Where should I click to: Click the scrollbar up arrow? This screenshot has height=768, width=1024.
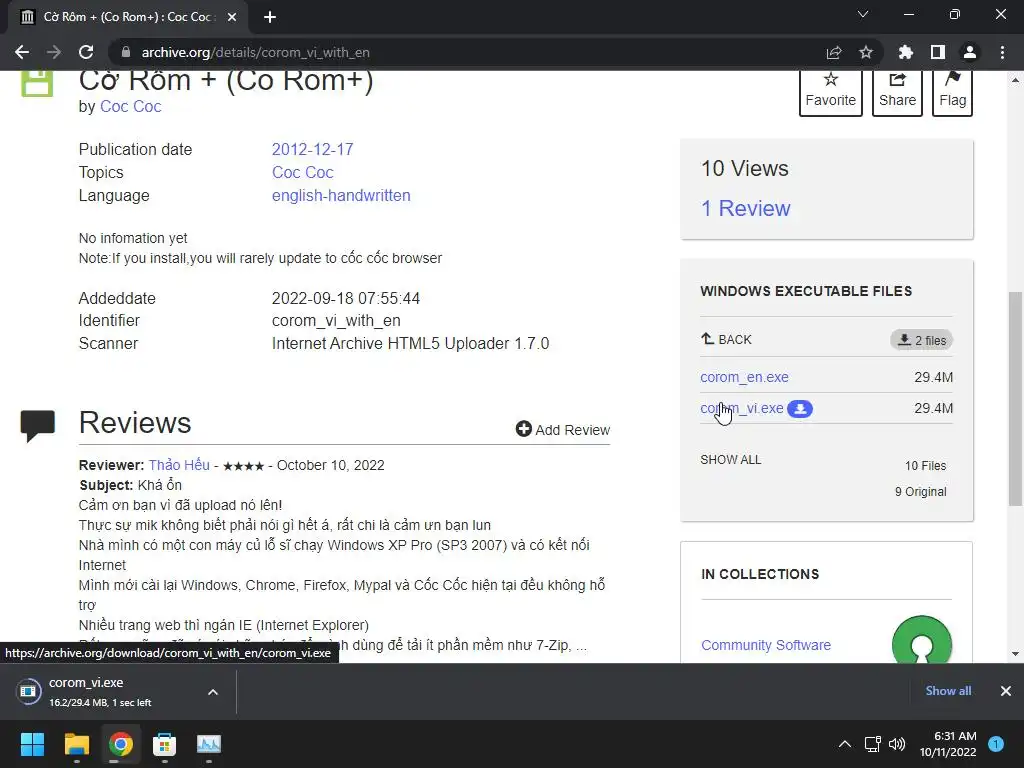click(x=1015, y=80)
